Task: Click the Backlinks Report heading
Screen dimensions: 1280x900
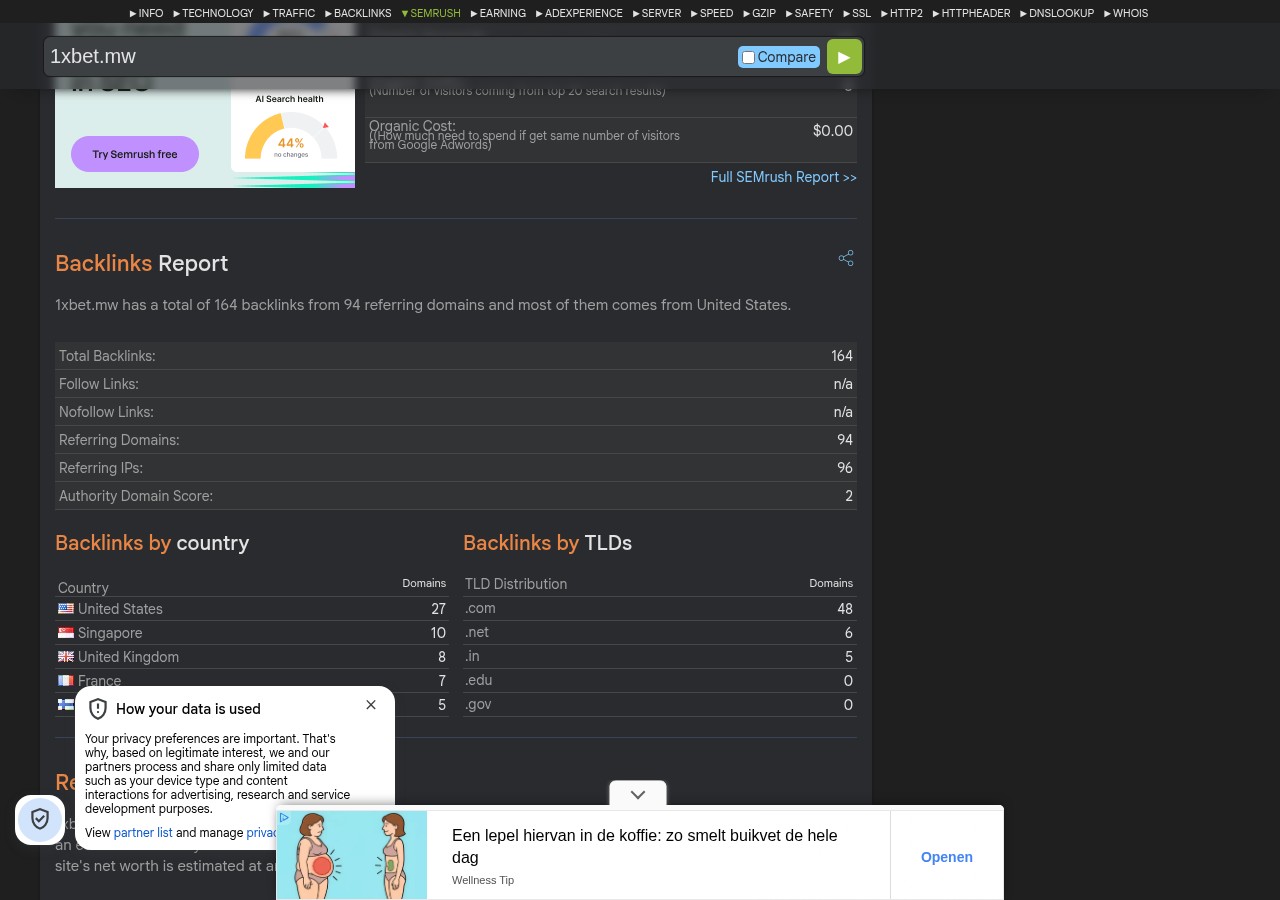Action: click(142, 263)
